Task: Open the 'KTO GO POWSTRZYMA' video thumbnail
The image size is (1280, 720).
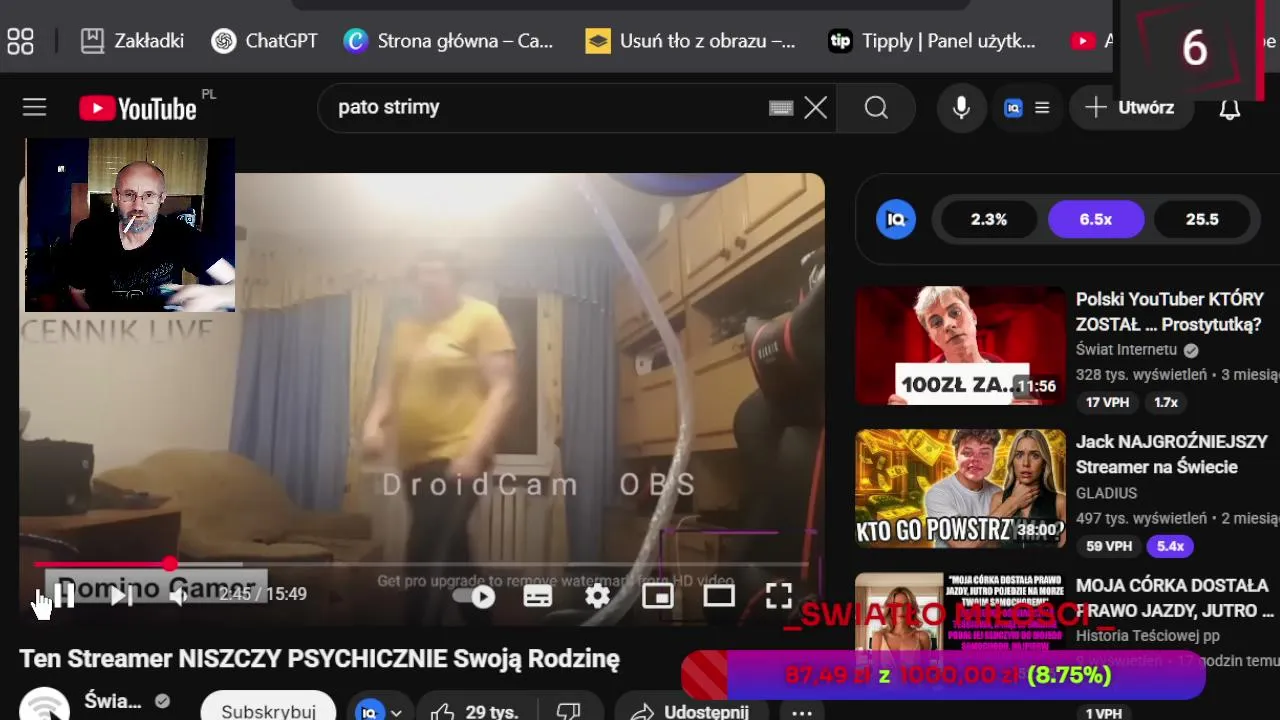Action: click(961, 489)
